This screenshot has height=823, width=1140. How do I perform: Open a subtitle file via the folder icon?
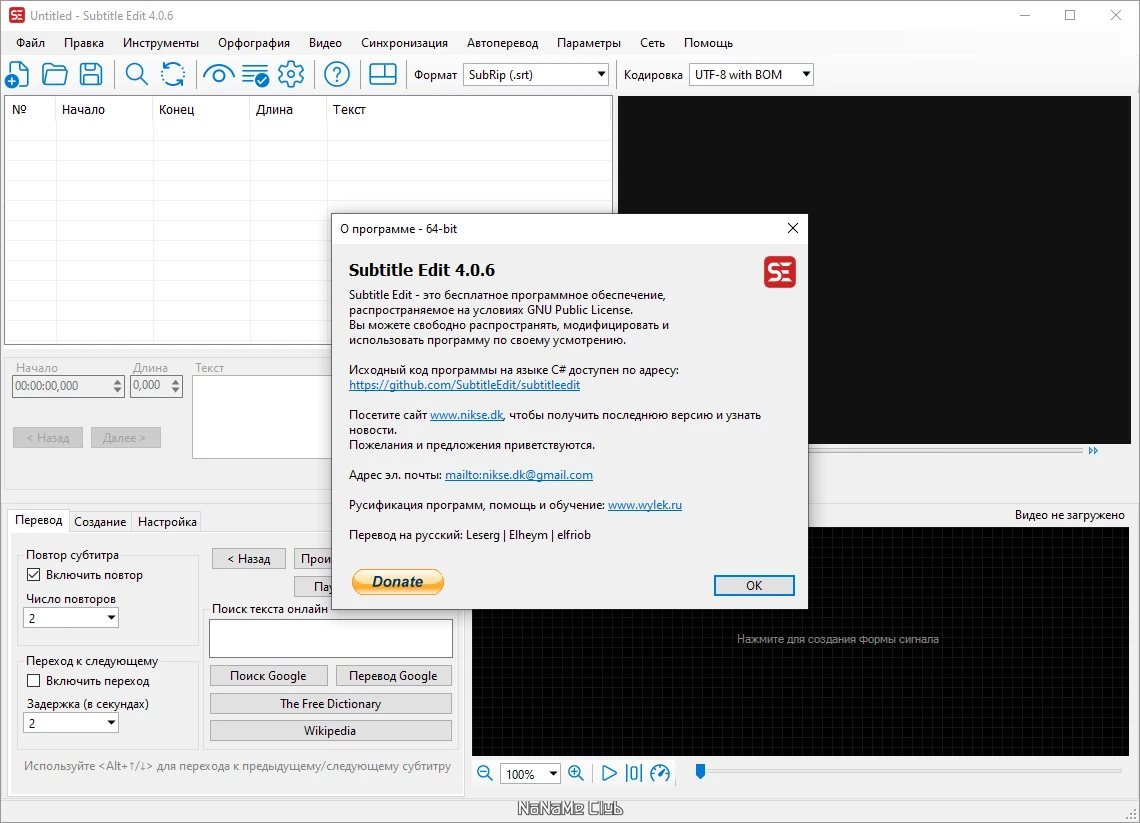[x=55, y=74]
